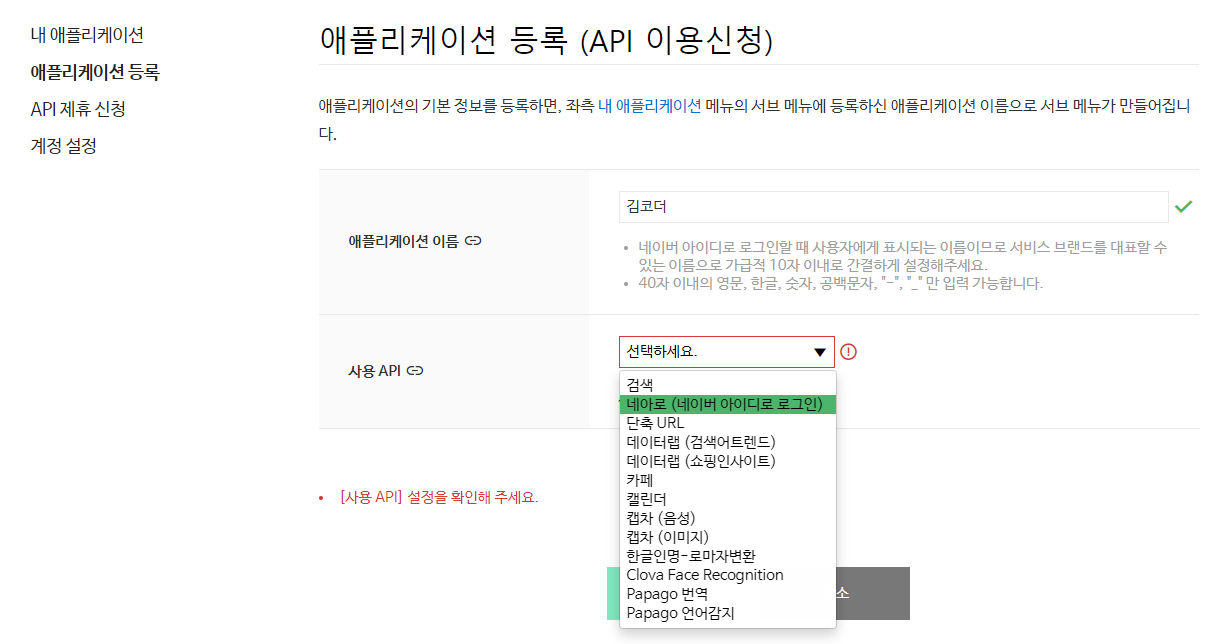Screen dimensions: 1227x644
Task: Select 검색 from the API list
Action: 728,385
